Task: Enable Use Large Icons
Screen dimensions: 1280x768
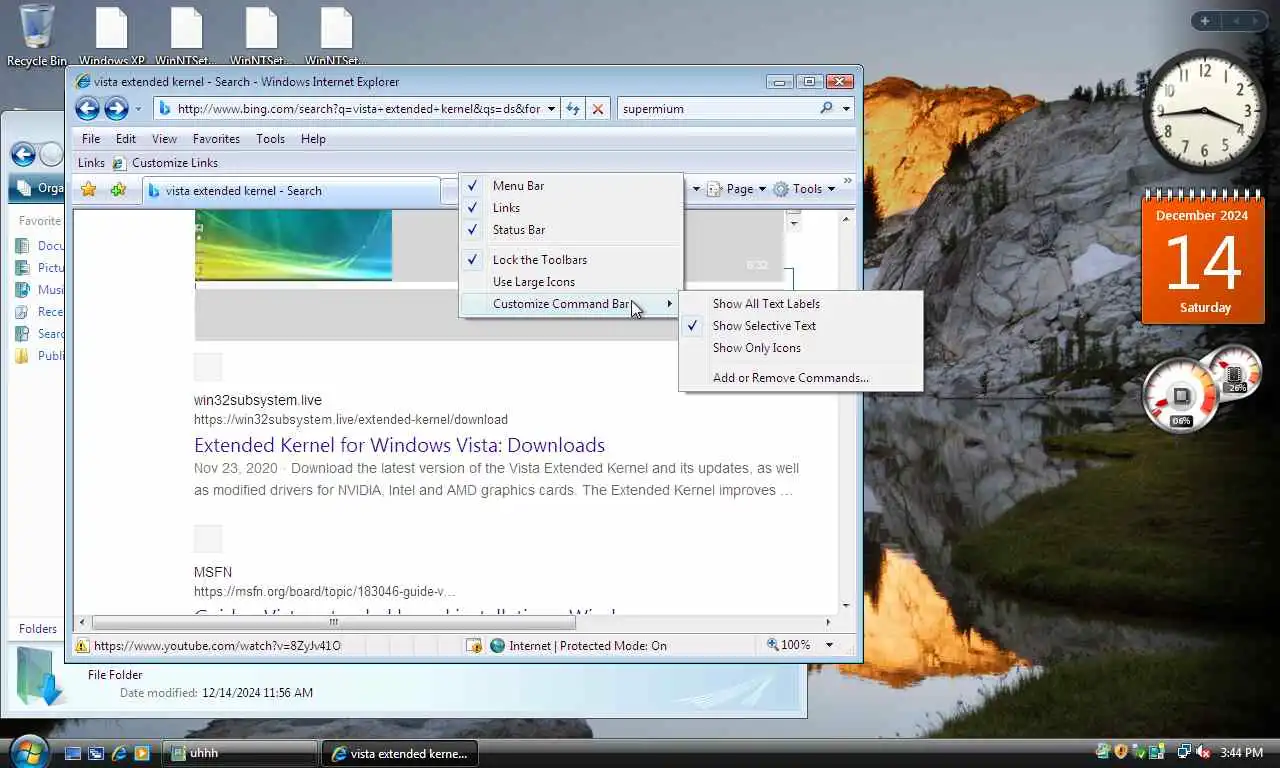Action: (x=571, y=282)
